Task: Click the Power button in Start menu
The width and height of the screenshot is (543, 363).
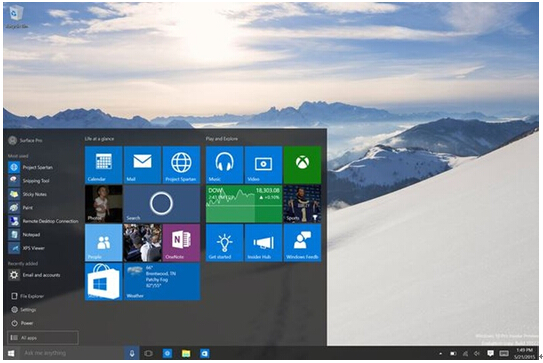Action: coord(23,323)
